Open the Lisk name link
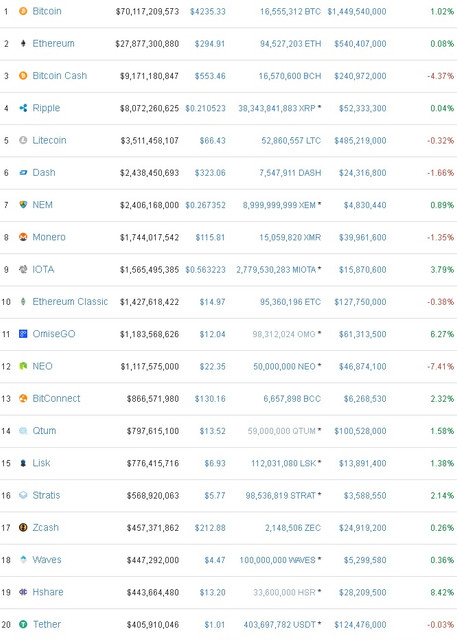 tap(41, 463)
